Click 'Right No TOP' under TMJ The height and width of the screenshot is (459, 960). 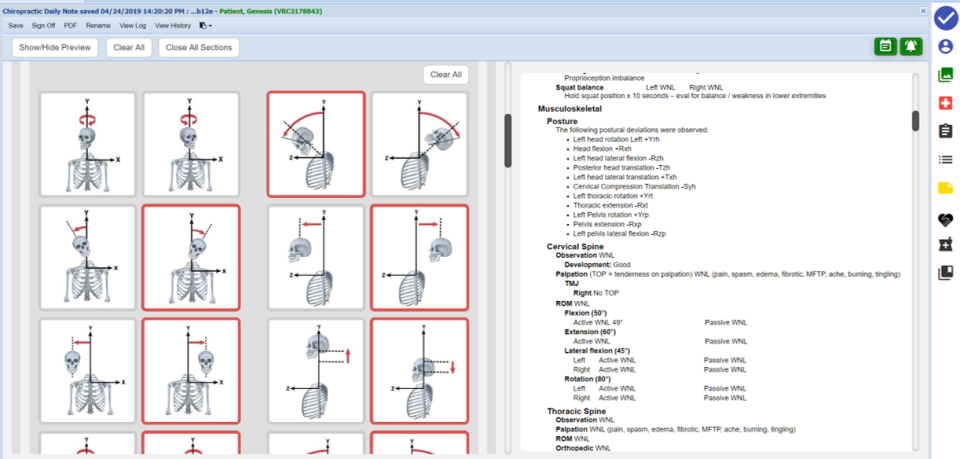(596, 293)
